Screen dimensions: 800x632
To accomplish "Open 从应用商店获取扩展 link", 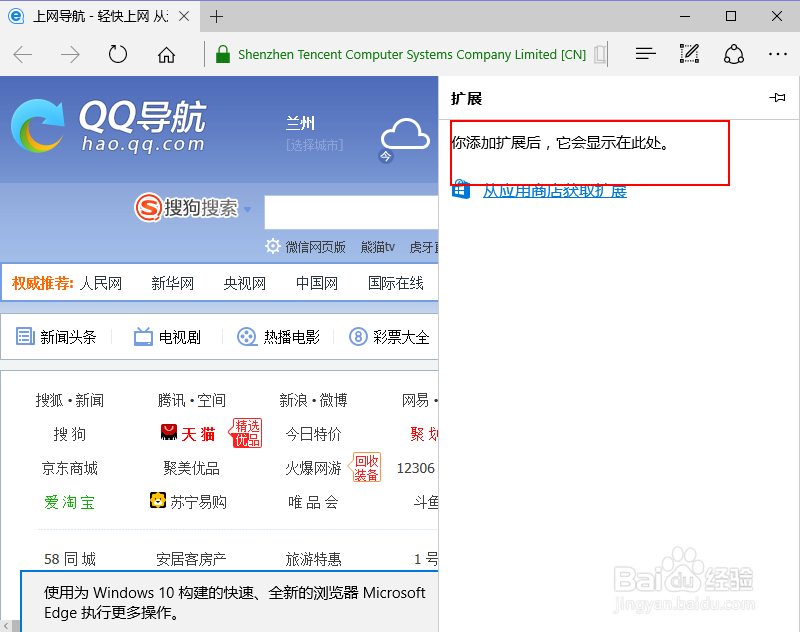I will point(555,191).
